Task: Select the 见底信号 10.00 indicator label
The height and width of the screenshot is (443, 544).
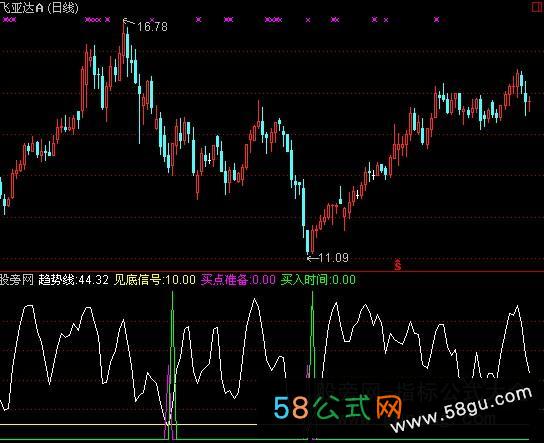Action: point(155,280)
